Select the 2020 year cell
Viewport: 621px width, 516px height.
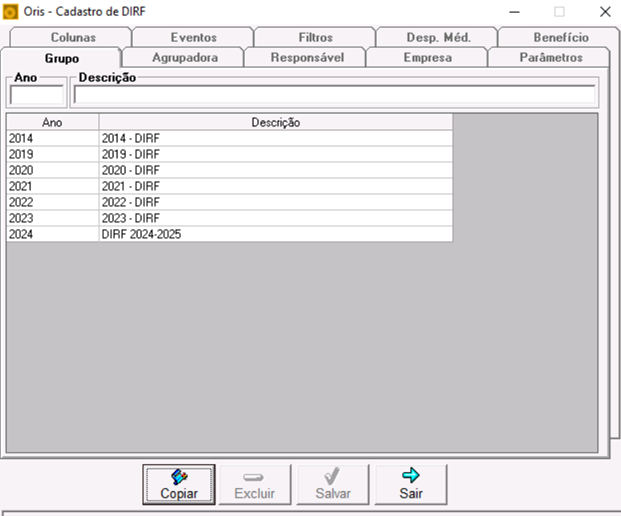(x=52, y=170)
